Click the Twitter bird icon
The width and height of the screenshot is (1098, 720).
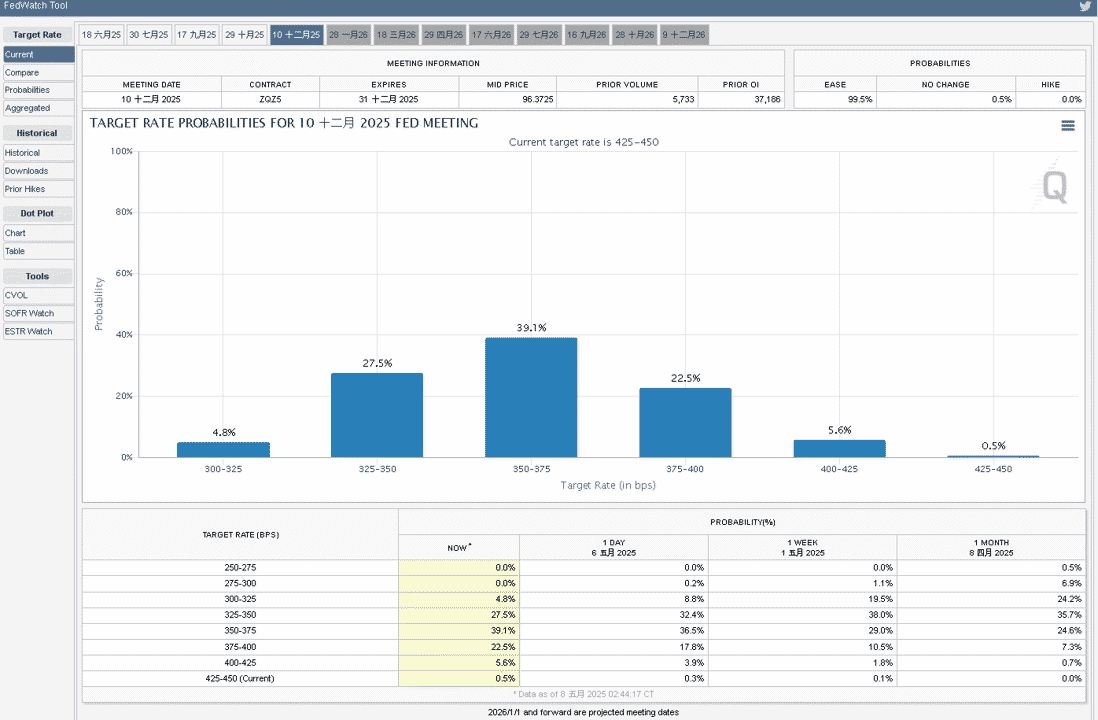coord(1085,6)
